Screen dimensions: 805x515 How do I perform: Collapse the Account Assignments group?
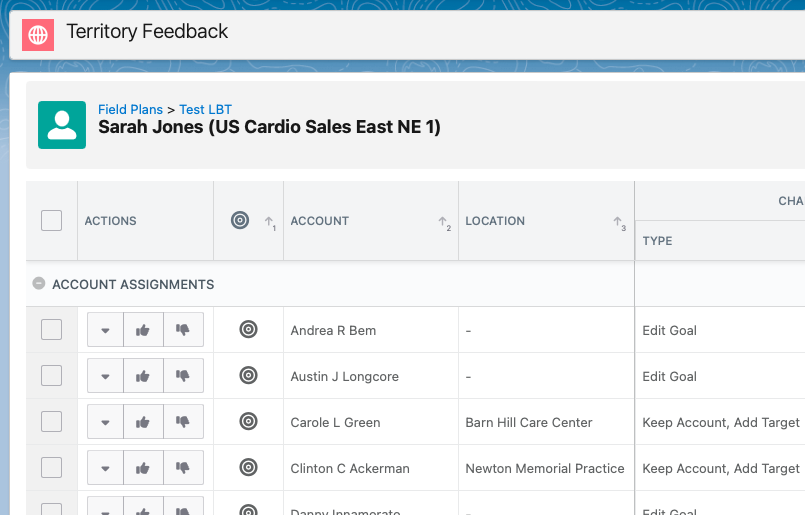(x=39, y=284)
